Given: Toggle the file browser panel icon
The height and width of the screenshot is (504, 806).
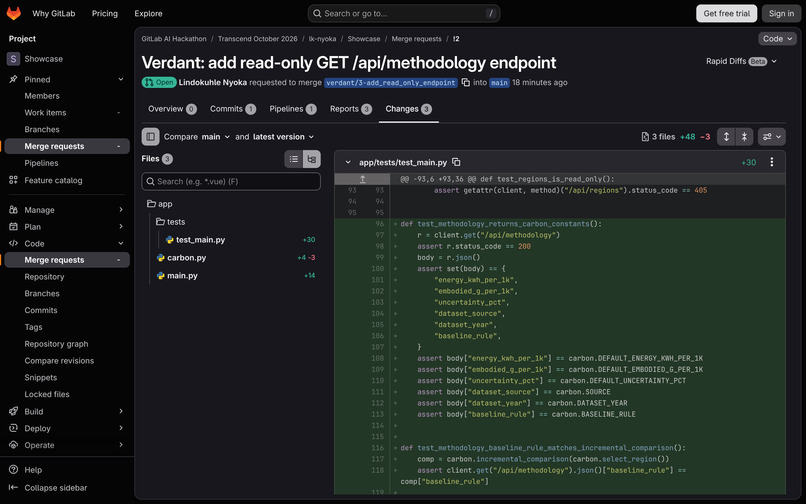Looking at the screenshot, I should click(x=150, y=136).
